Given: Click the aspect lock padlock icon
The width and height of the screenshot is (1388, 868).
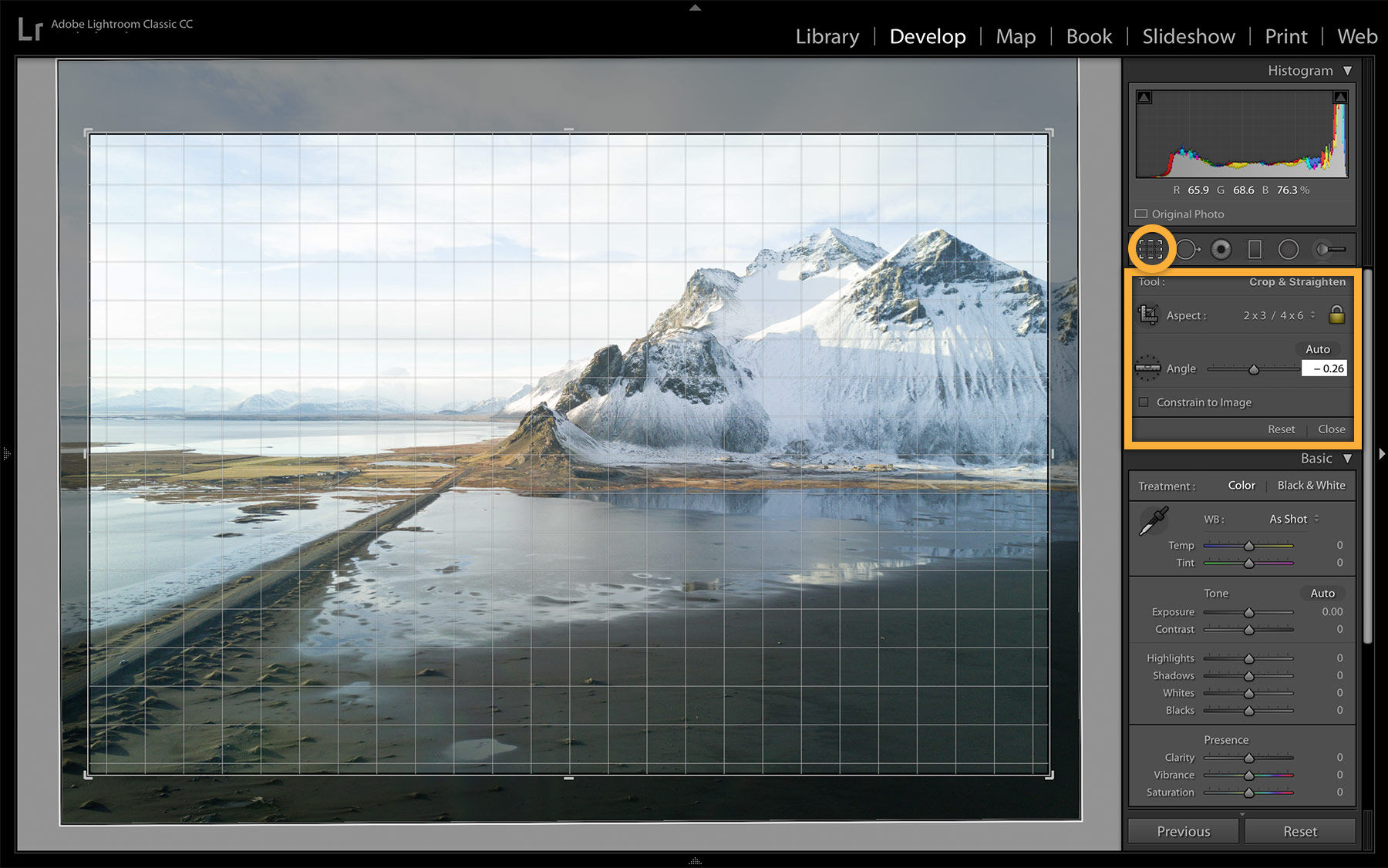Looking at the screenshot, I should [1336, 315].
